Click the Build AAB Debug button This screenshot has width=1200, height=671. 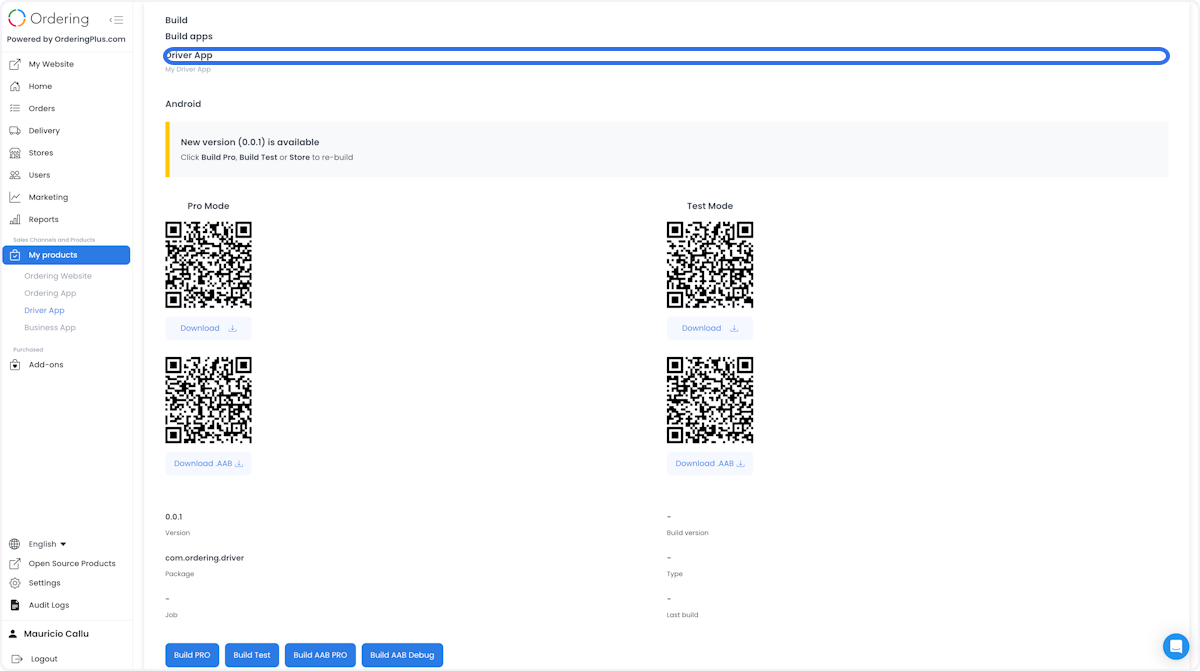coord(402,655)
